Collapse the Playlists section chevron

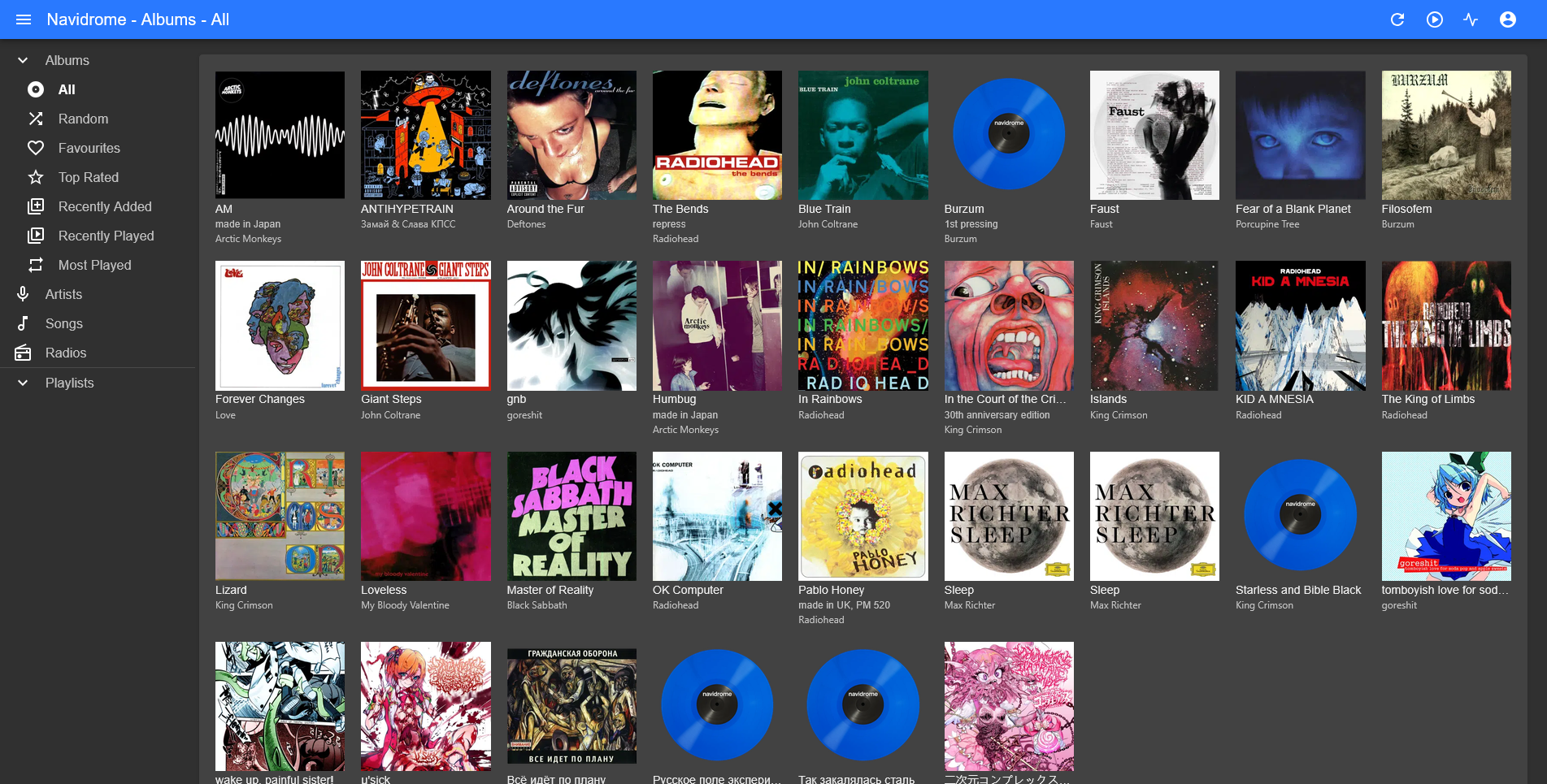click(23, 383)
